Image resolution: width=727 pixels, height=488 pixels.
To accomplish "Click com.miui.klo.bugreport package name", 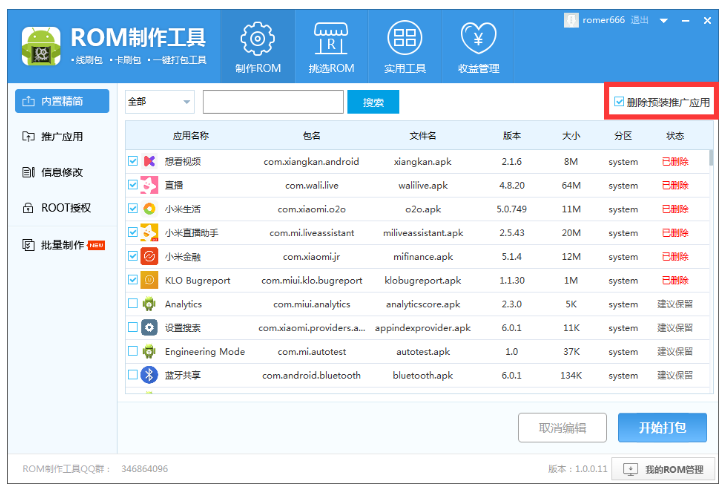I will 312,280.
